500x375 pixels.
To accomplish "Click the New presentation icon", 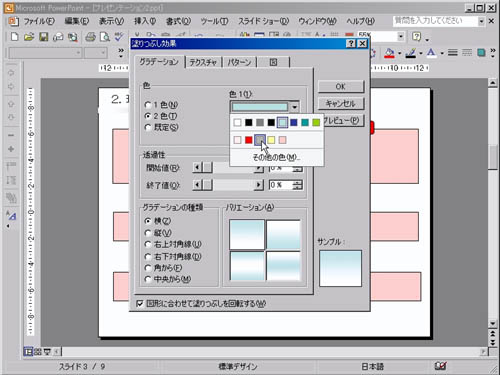I will [x=14, y=37].
